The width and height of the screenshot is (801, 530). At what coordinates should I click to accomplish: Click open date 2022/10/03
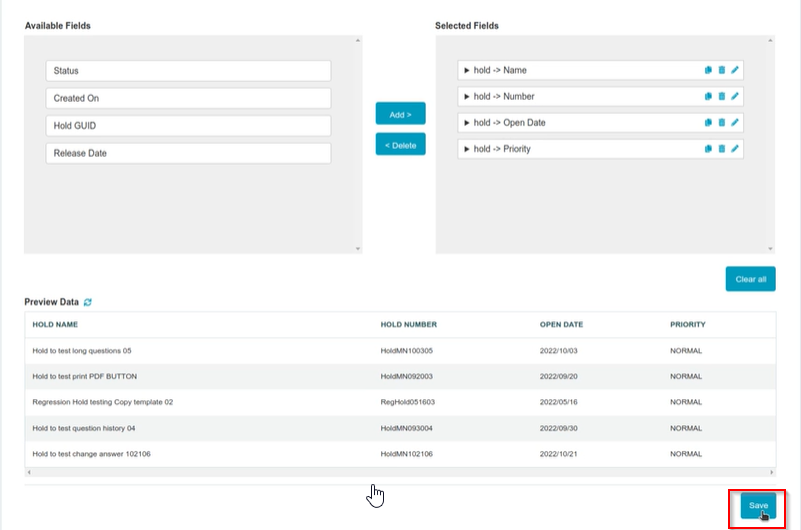click(x=558, y=351)
